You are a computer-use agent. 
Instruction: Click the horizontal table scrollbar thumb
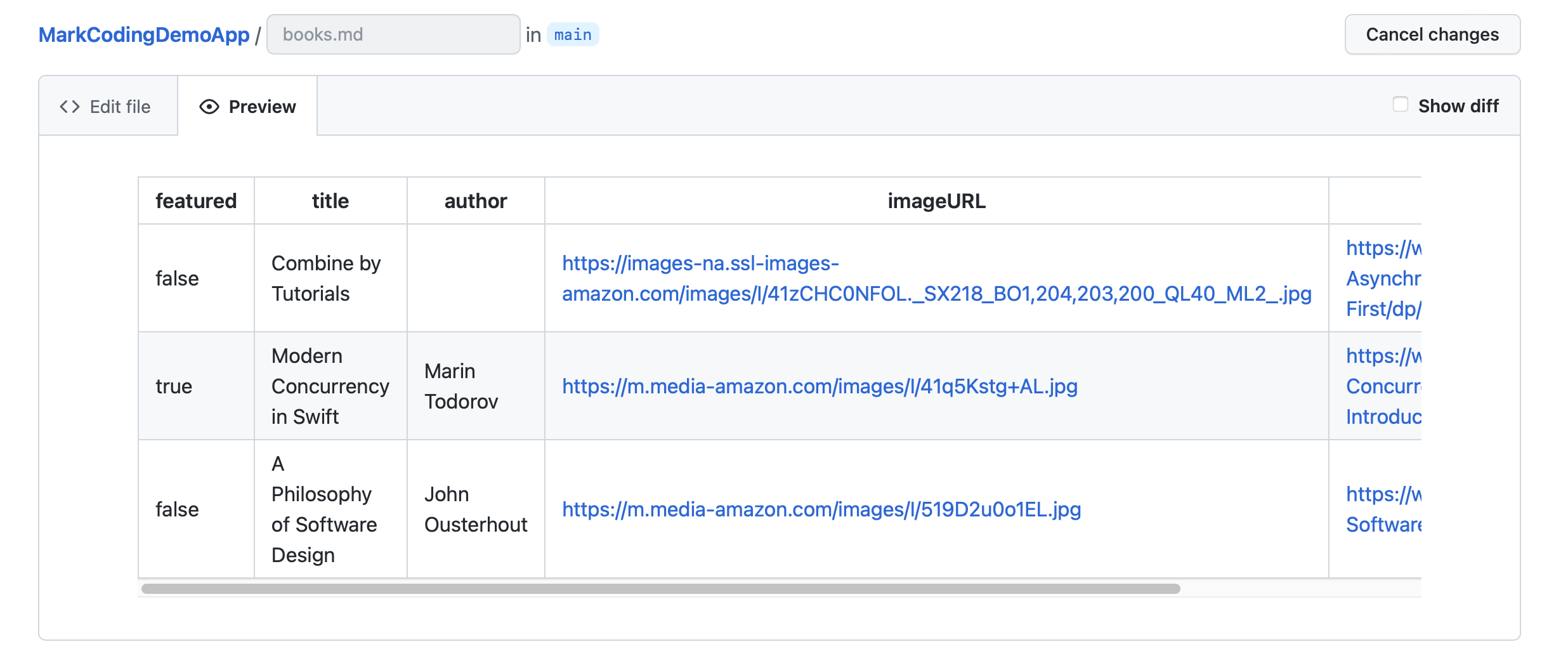tap(660, 589)
